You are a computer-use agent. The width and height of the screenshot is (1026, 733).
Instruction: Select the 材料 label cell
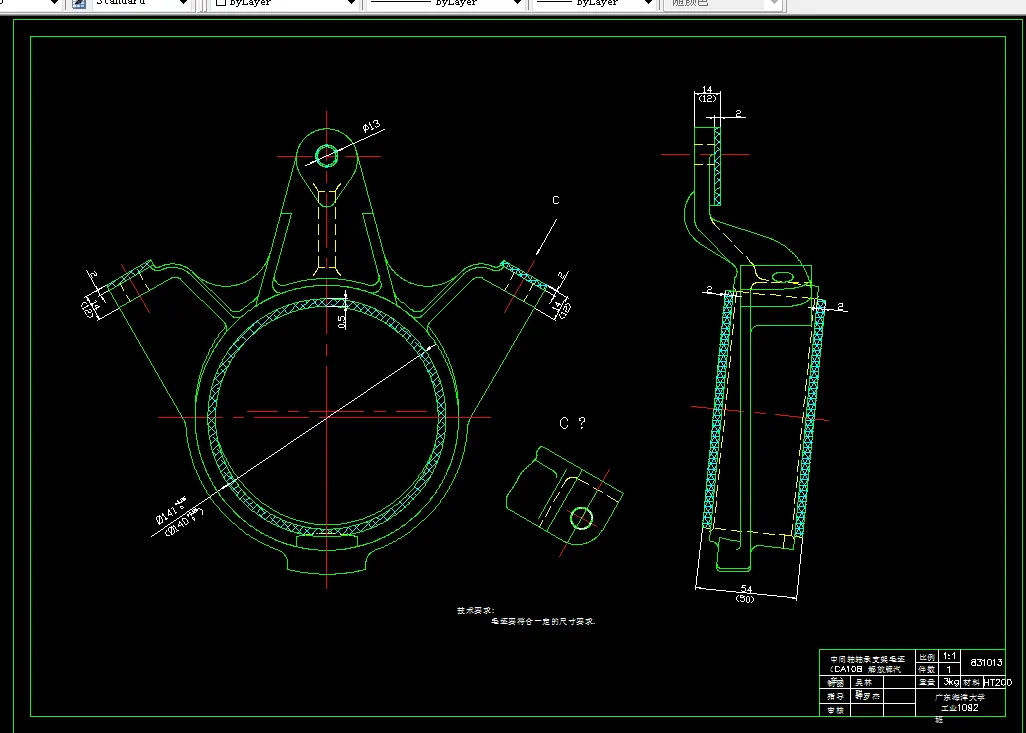click(x=971, y=683)
